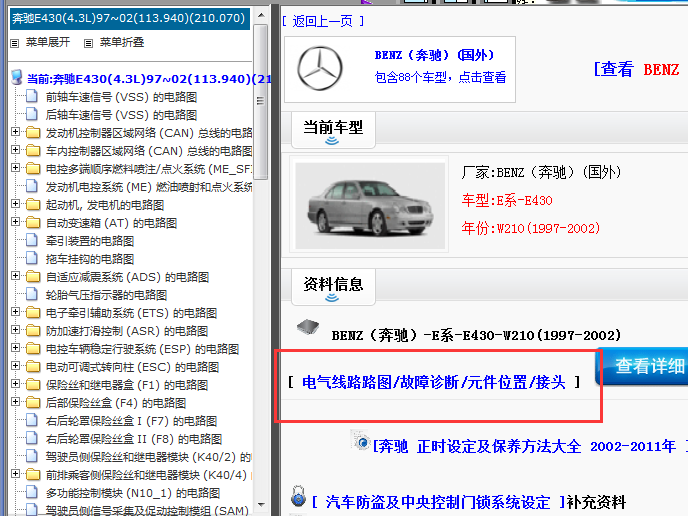
Task: Click folder icon of 电子牵引辅助系统 (ETS)
Action: (x=32, y=312)
